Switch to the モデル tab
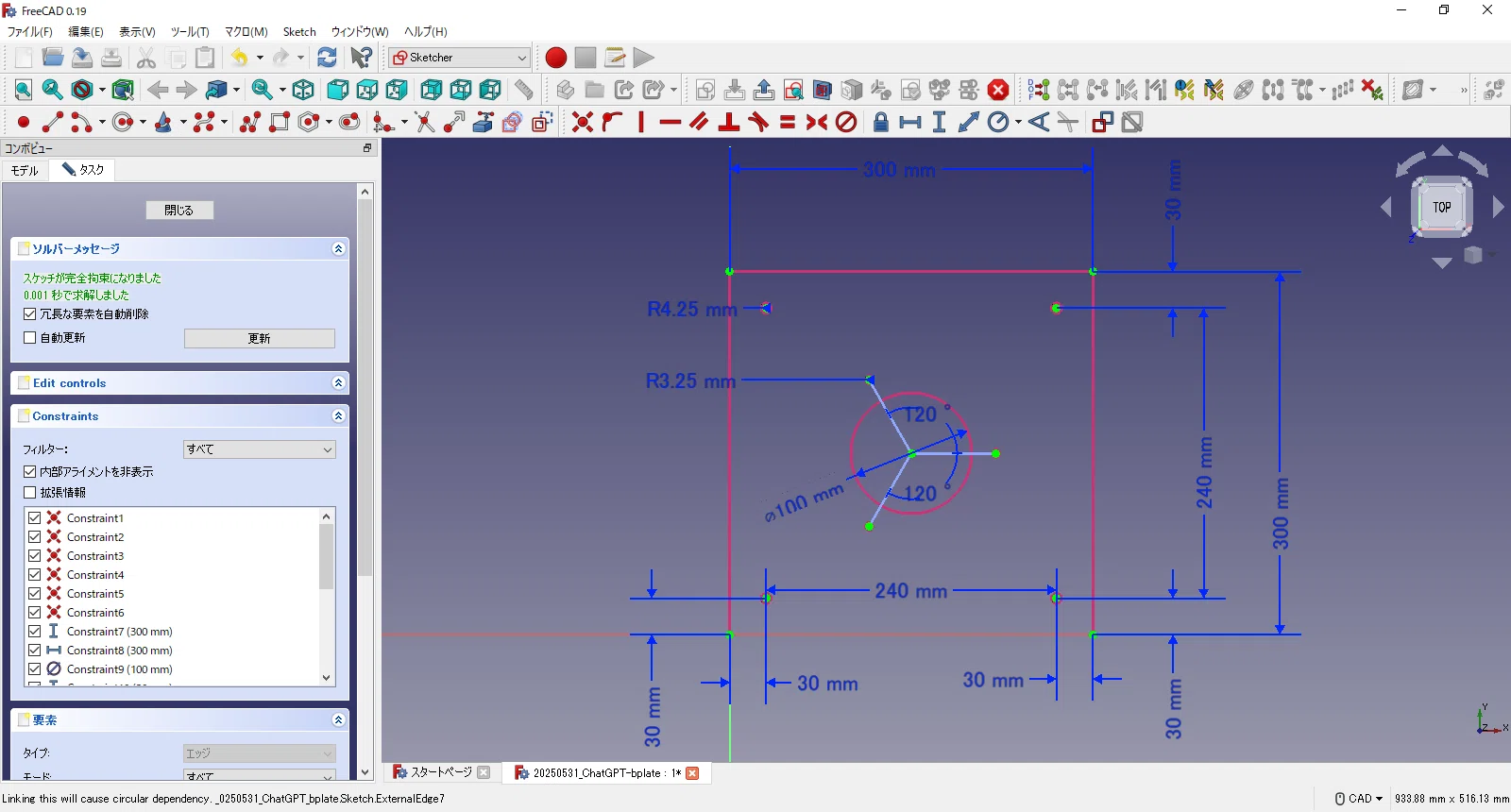 (x=25, y=170)
